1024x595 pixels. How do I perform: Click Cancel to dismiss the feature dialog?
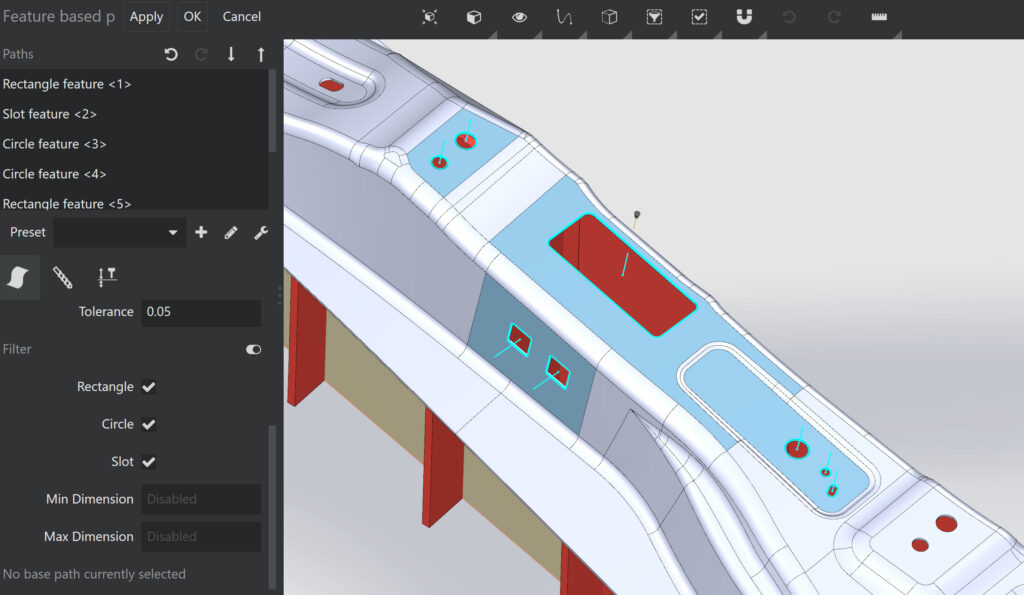(x=241, y=16)
